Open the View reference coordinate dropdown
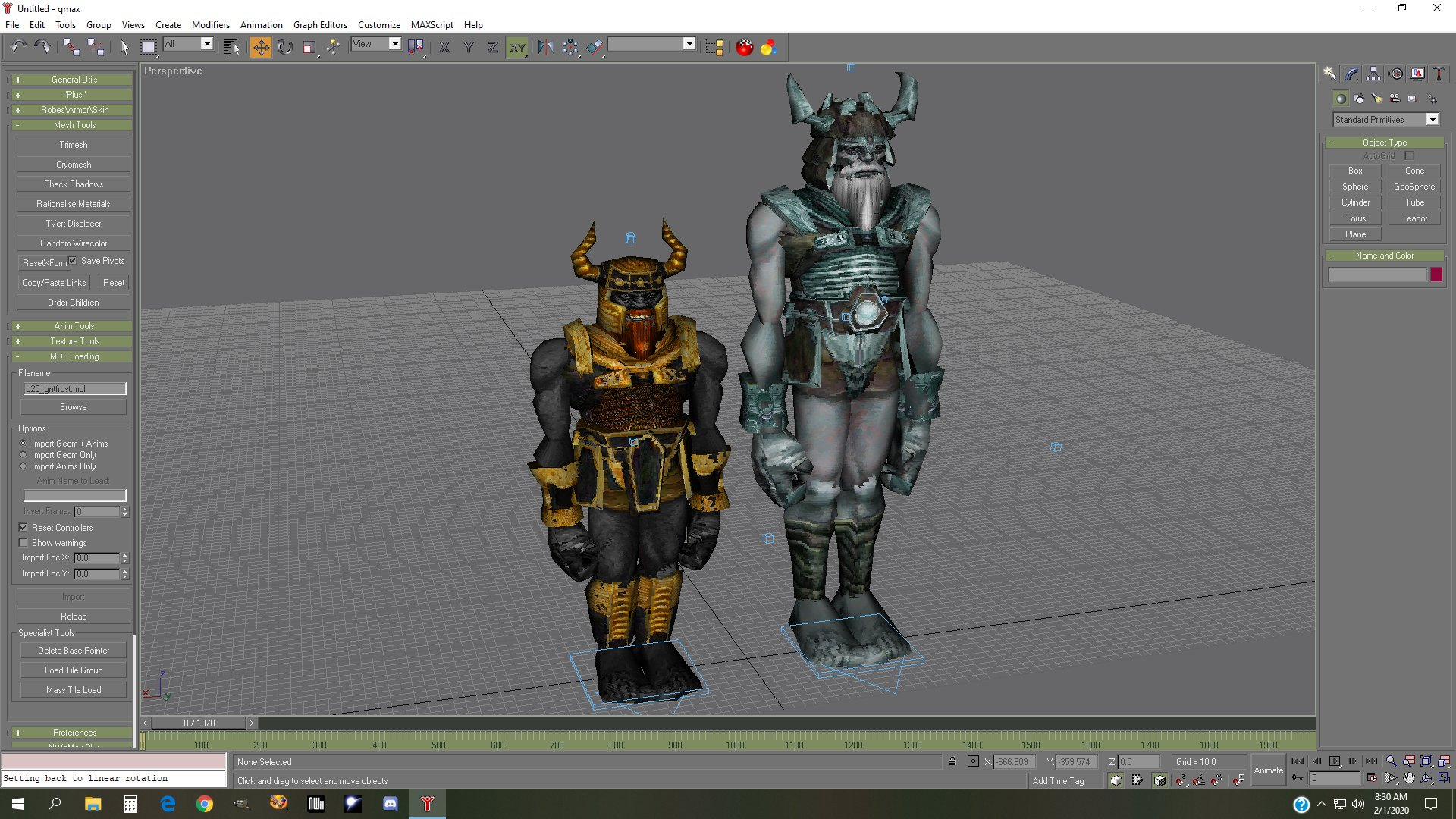The image size is (1456, 819). click(x=375, y=44)
